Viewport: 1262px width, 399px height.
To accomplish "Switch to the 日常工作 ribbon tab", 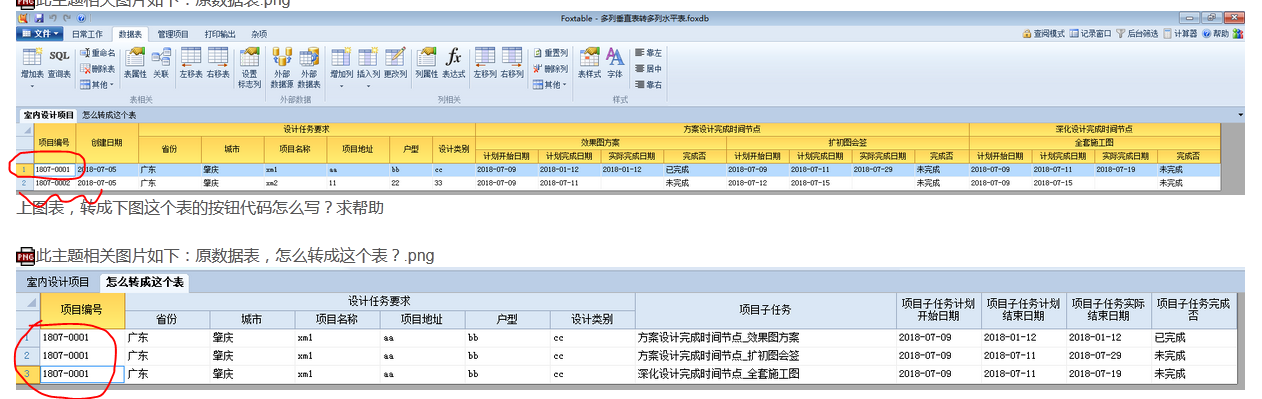I will 87,33.
